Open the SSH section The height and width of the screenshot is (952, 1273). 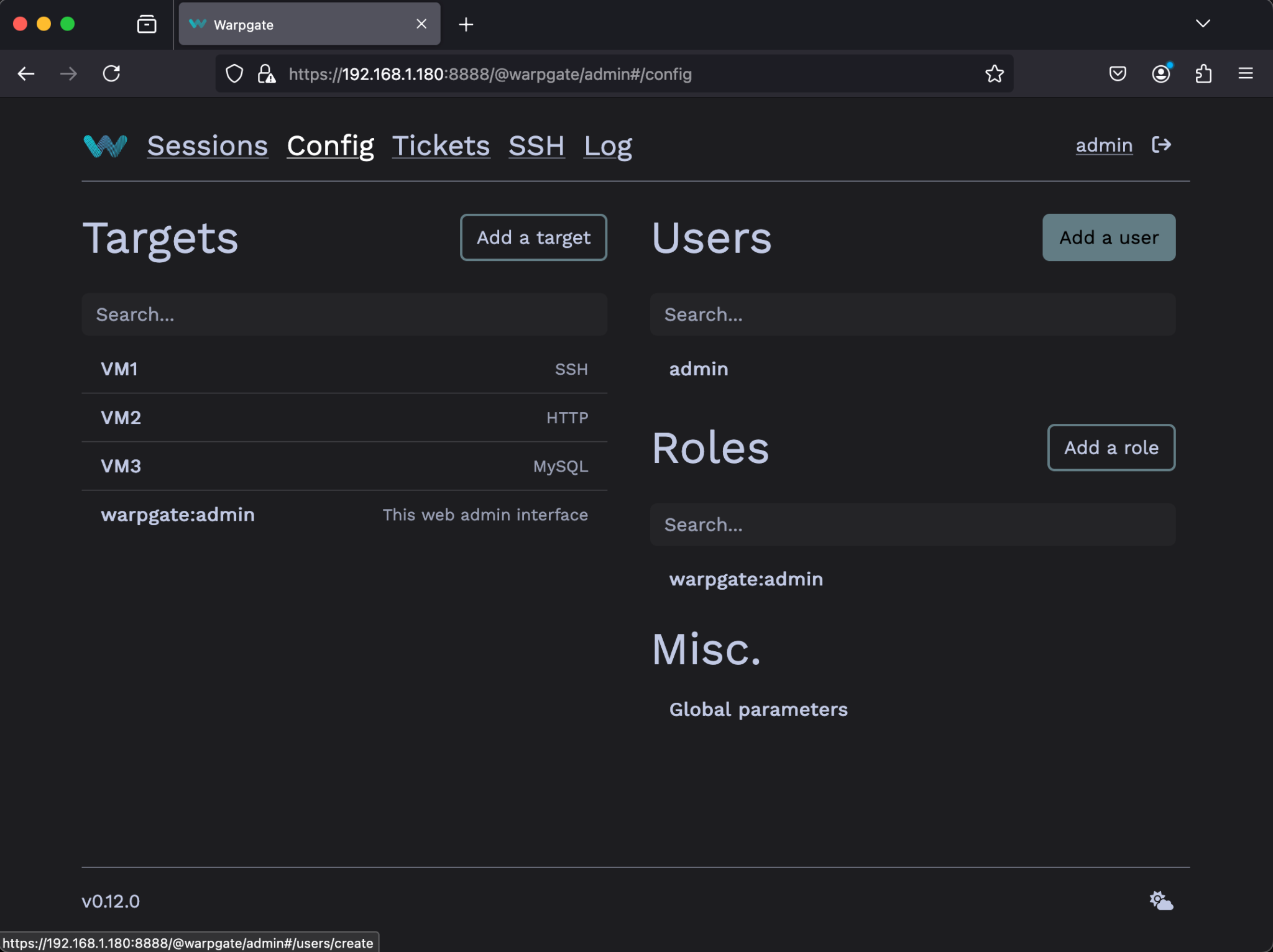(536, 145)
